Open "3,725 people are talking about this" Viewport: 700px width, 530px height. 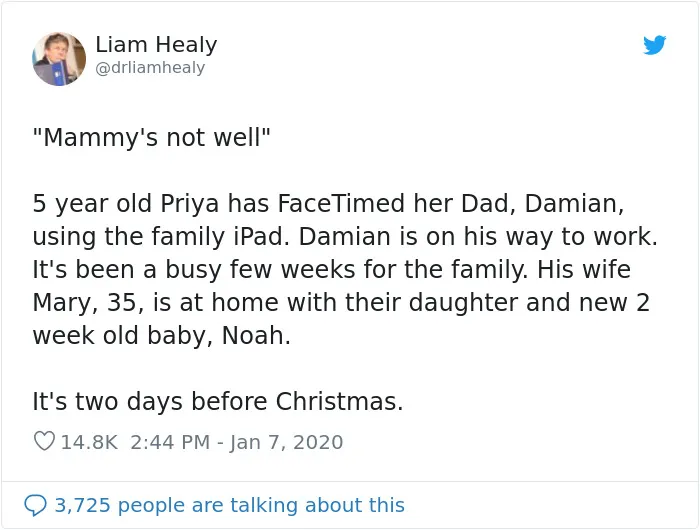[x=229, y=505]
